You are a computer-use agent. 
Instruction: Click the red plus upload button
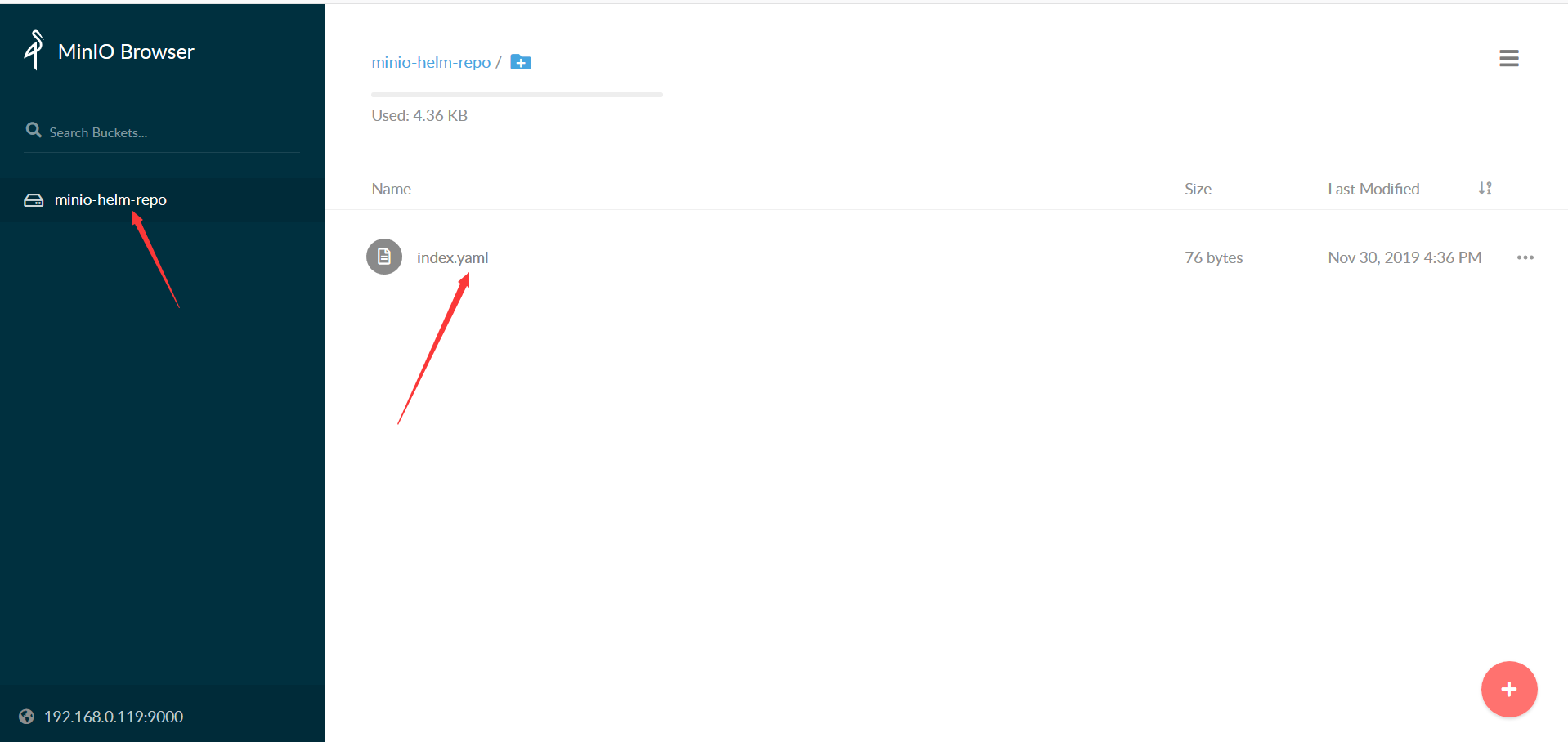(1509, 689)
